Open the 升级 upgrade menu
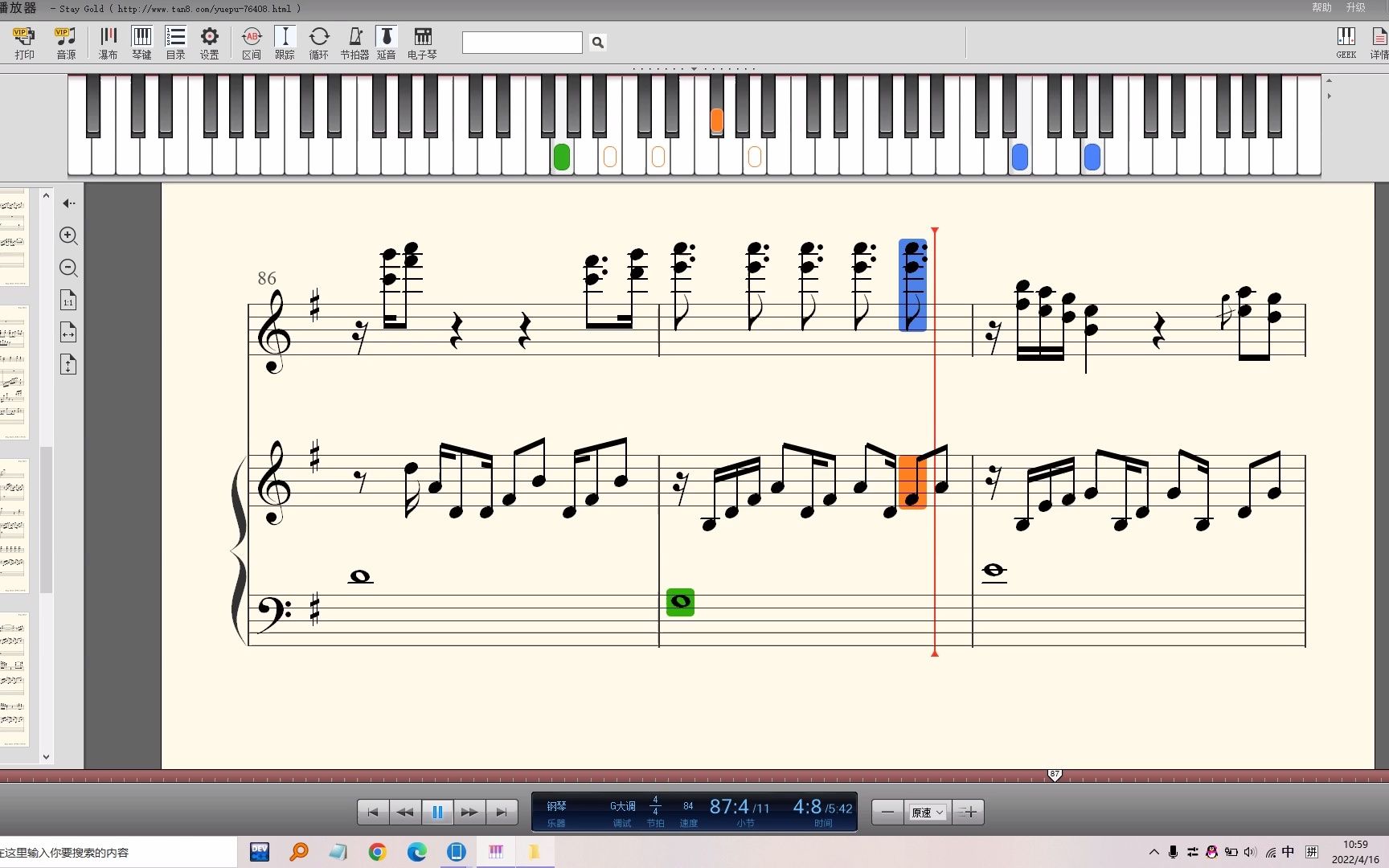Viewport: 1389px width, 868px height. click(x=1355, y=7)
